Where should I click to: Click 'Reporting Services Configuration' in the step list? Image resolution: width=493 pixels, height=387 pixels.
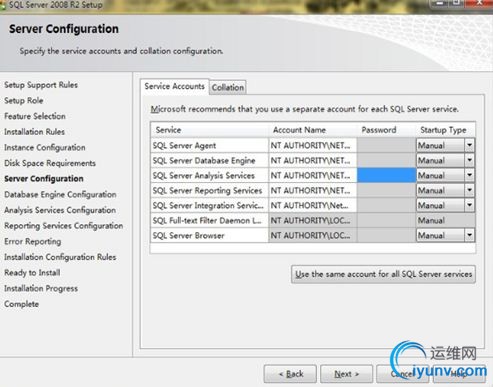point(63,226)
